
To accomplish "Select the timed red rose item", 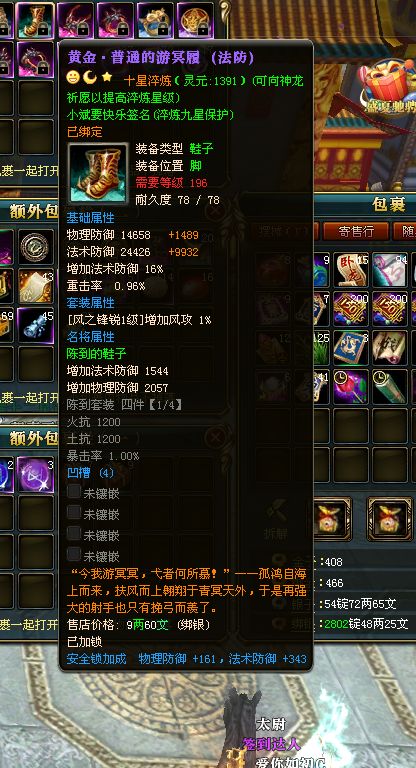I will click(x=350, y=387).
